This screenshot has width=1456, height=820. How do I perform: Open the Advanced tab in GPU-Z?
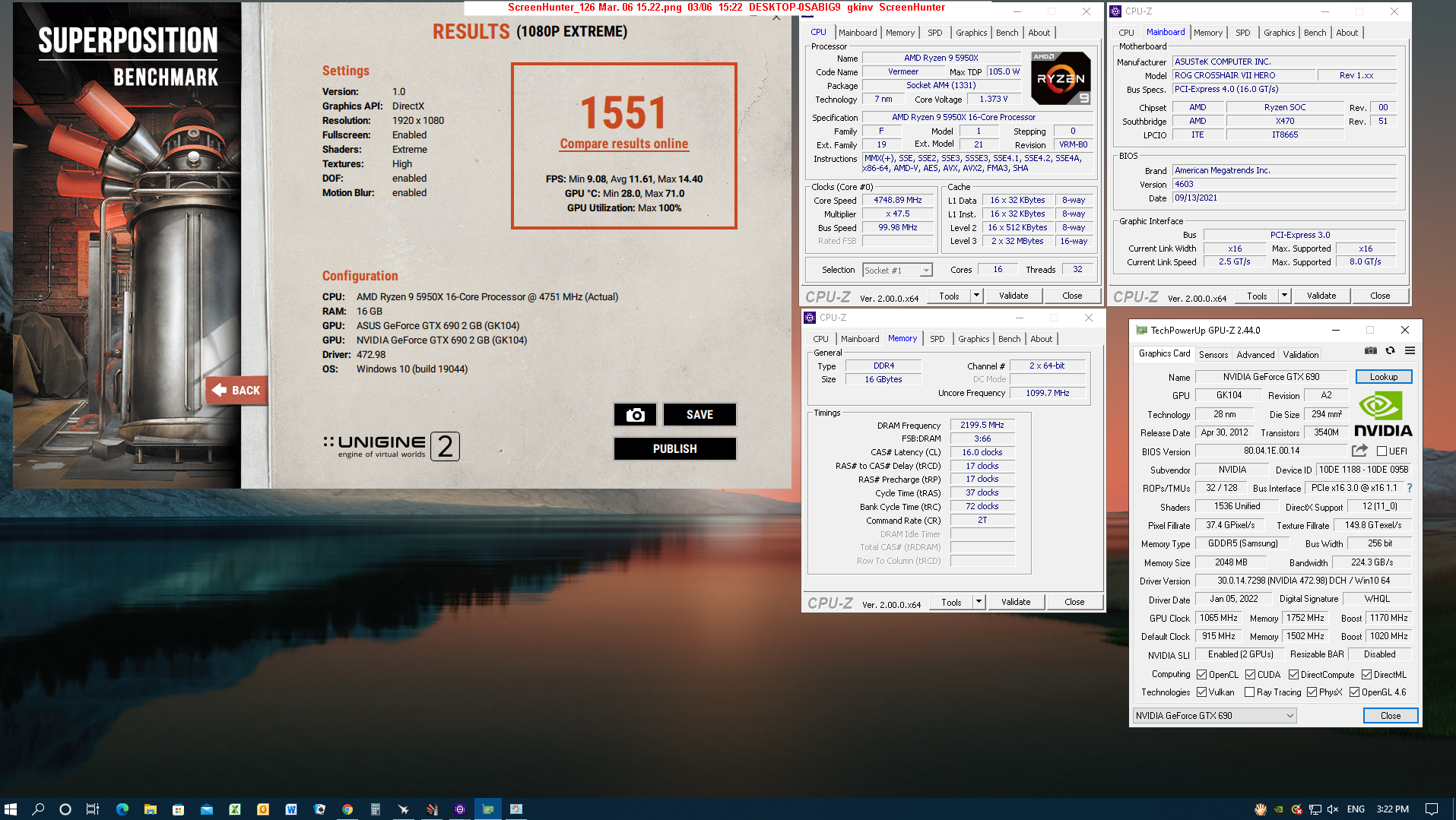tap(1255, 355)
